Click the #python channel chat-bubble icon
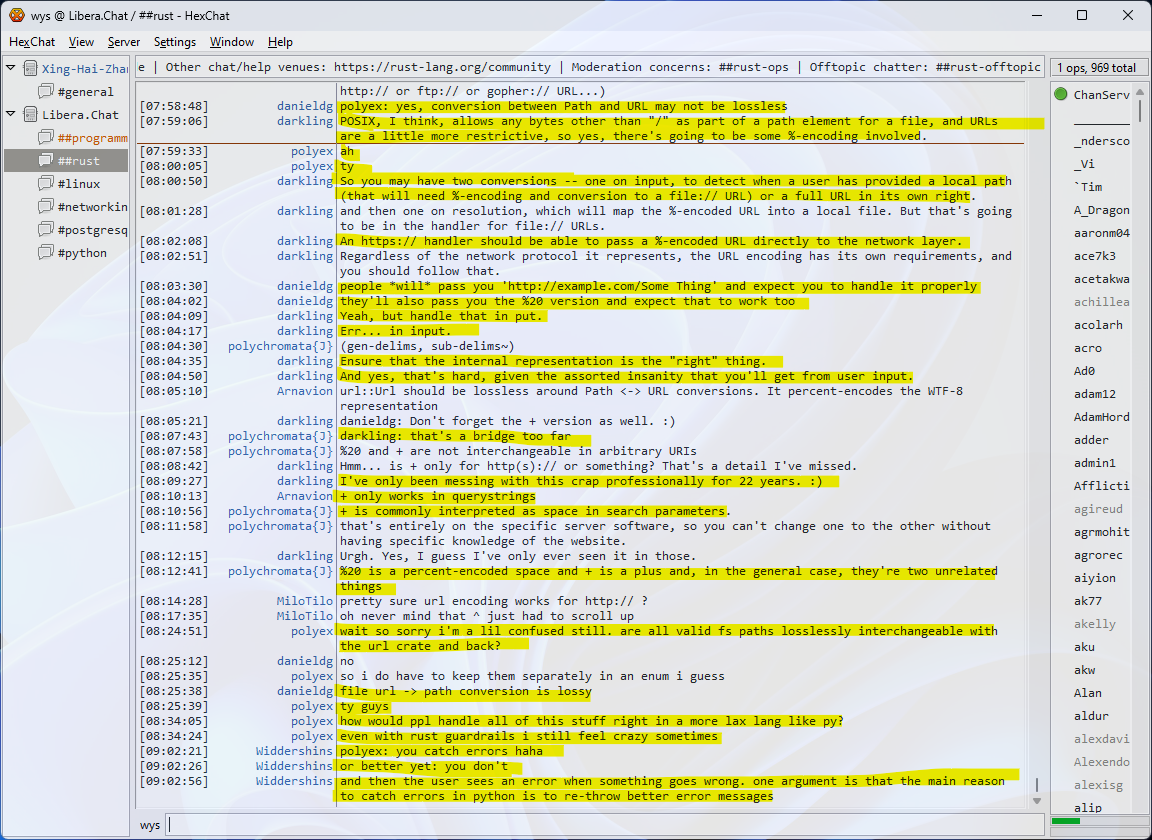 [46, 253]
